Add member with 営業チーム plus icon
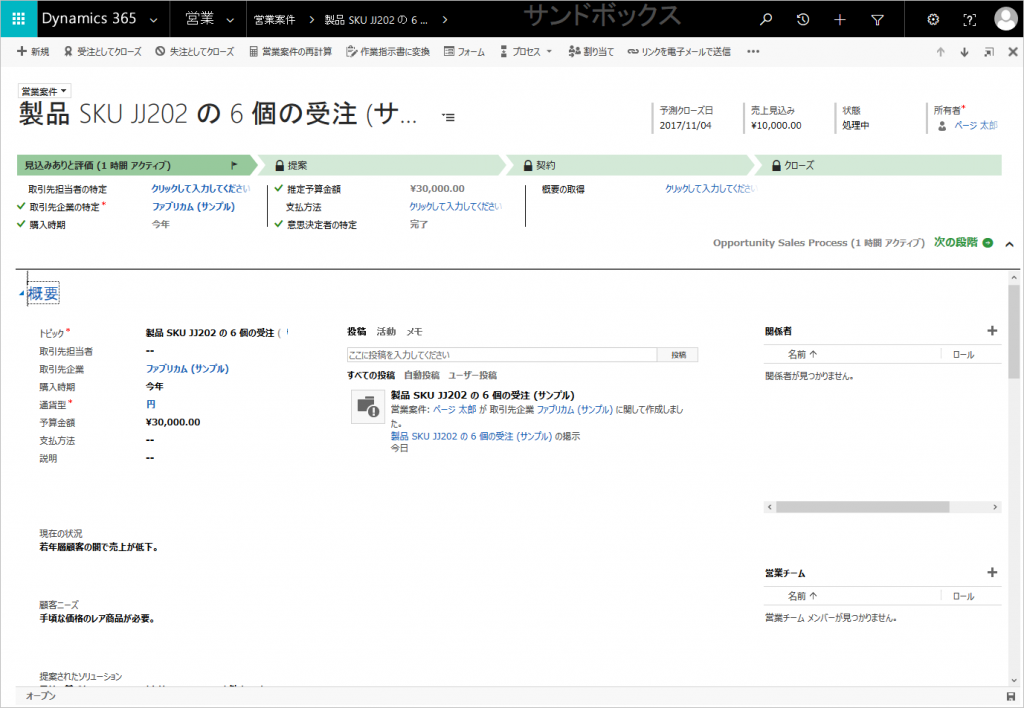Image resolution: width=1024 pixels, height=708 pixels. point(992,573)
